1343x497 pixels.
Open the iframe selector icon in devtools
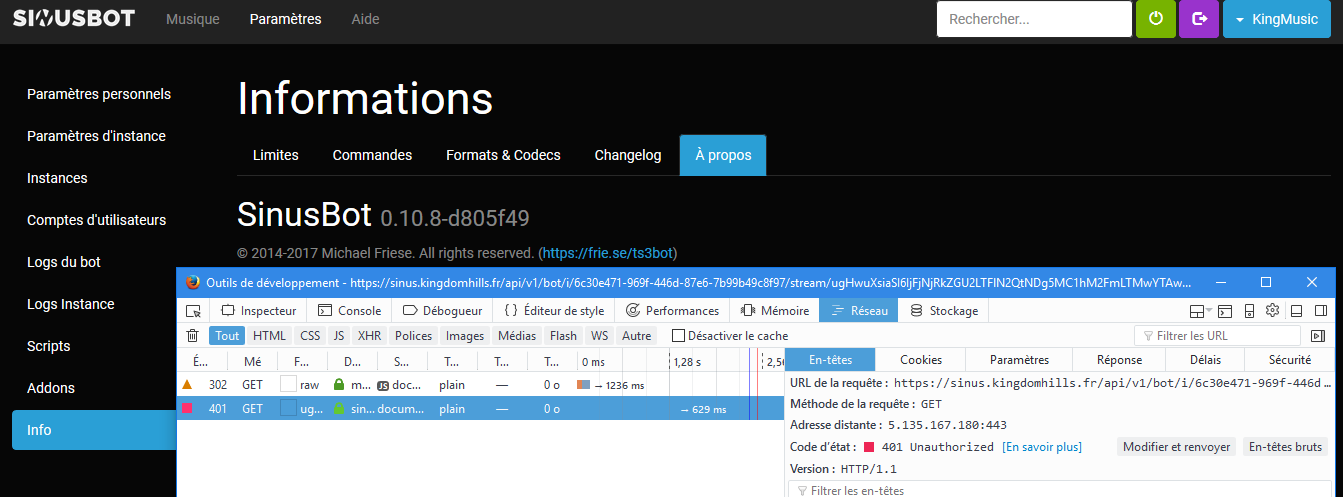tap(1199, 311)
